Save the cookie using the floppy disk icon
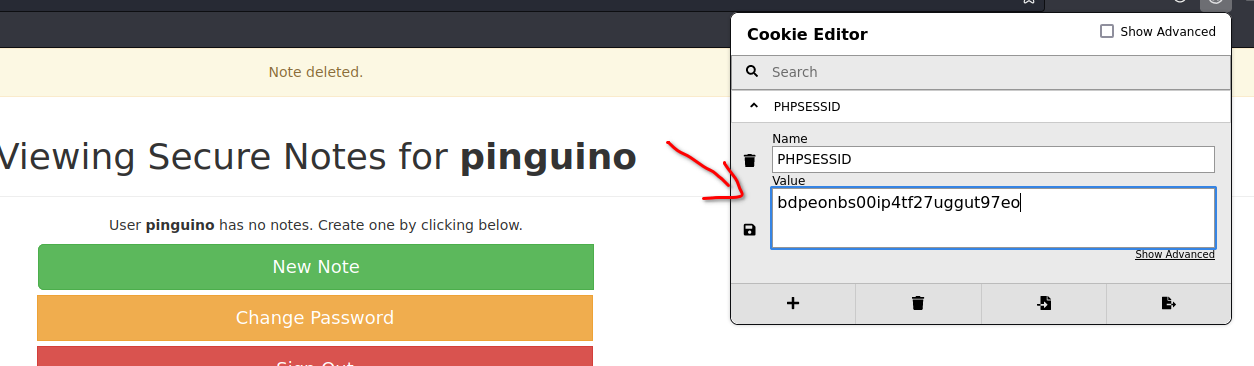Screen dimensions: 1254x366 [x=750, y=230]
